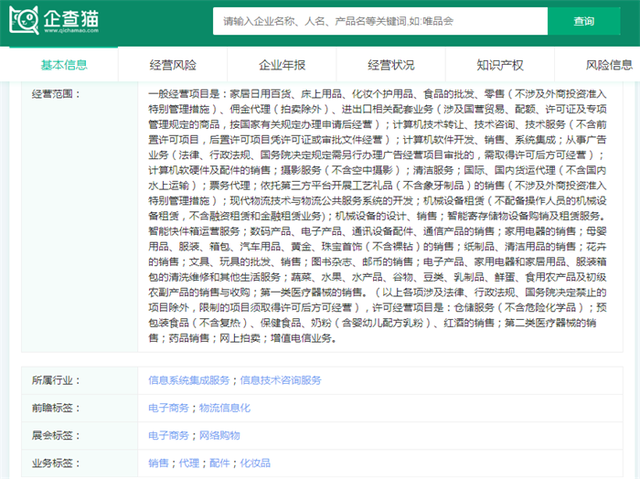The height and width of the screenshot is (479, 640).
Task: Click the 企查猫 cat logo icon
Action: point(24,20)
